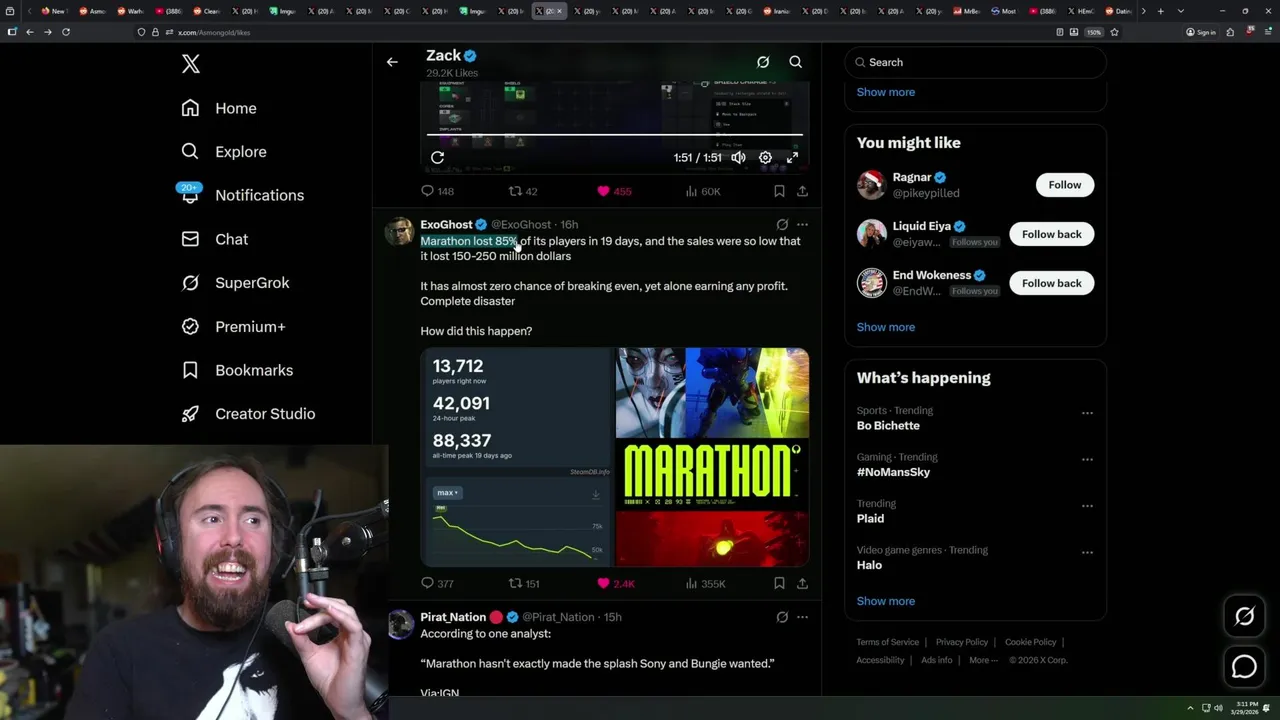Reload page in browser toolbar
This screenshot has height=720, width=1280.
66,32
